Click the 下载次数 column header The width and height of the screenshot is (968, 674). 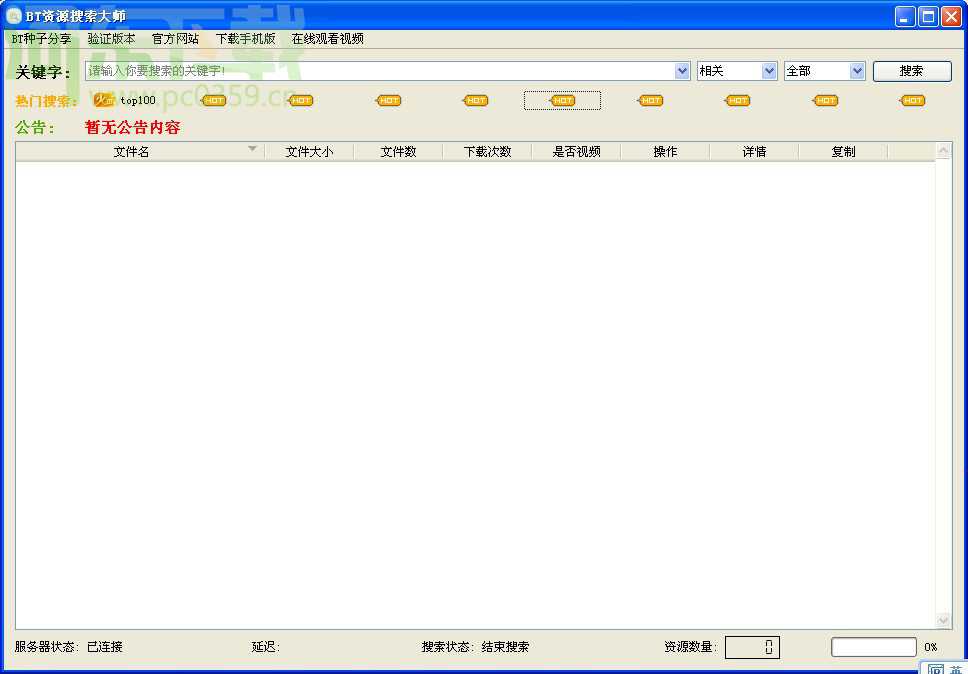[487, 151]
